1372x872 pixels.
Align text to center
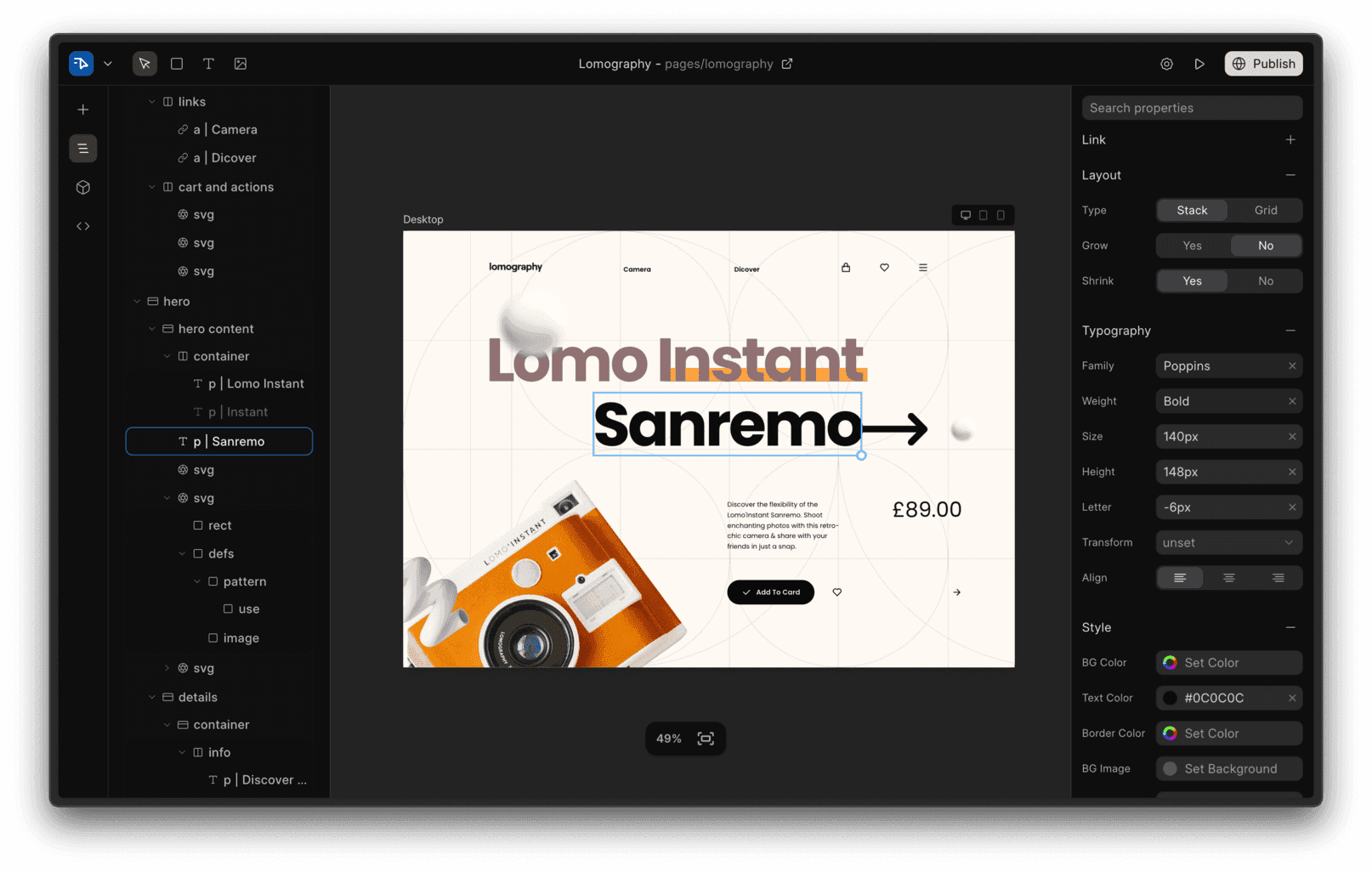tap(1229, 578)
